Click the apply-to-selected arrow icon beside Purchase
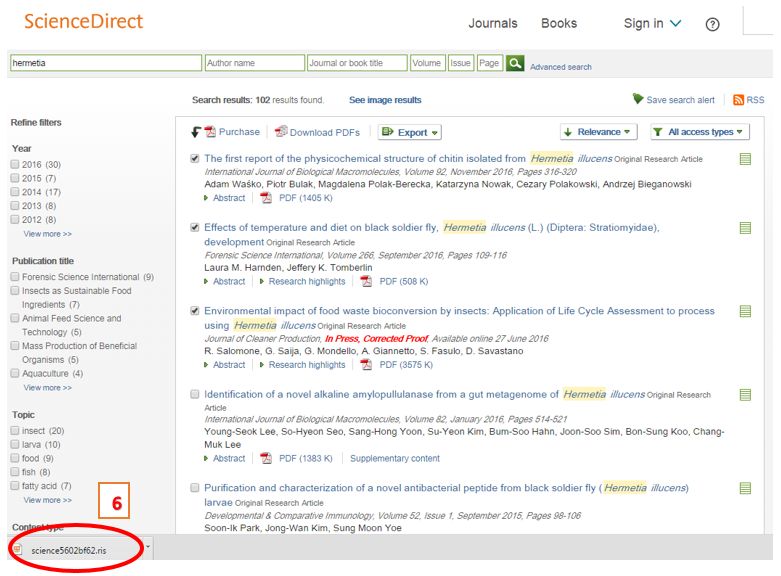The image size is (781, 576). [196, 132]
